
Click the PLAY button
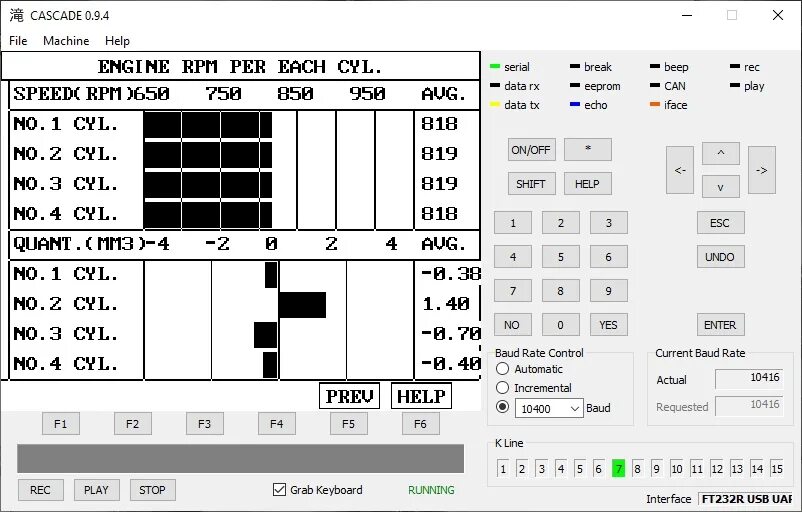96,490
